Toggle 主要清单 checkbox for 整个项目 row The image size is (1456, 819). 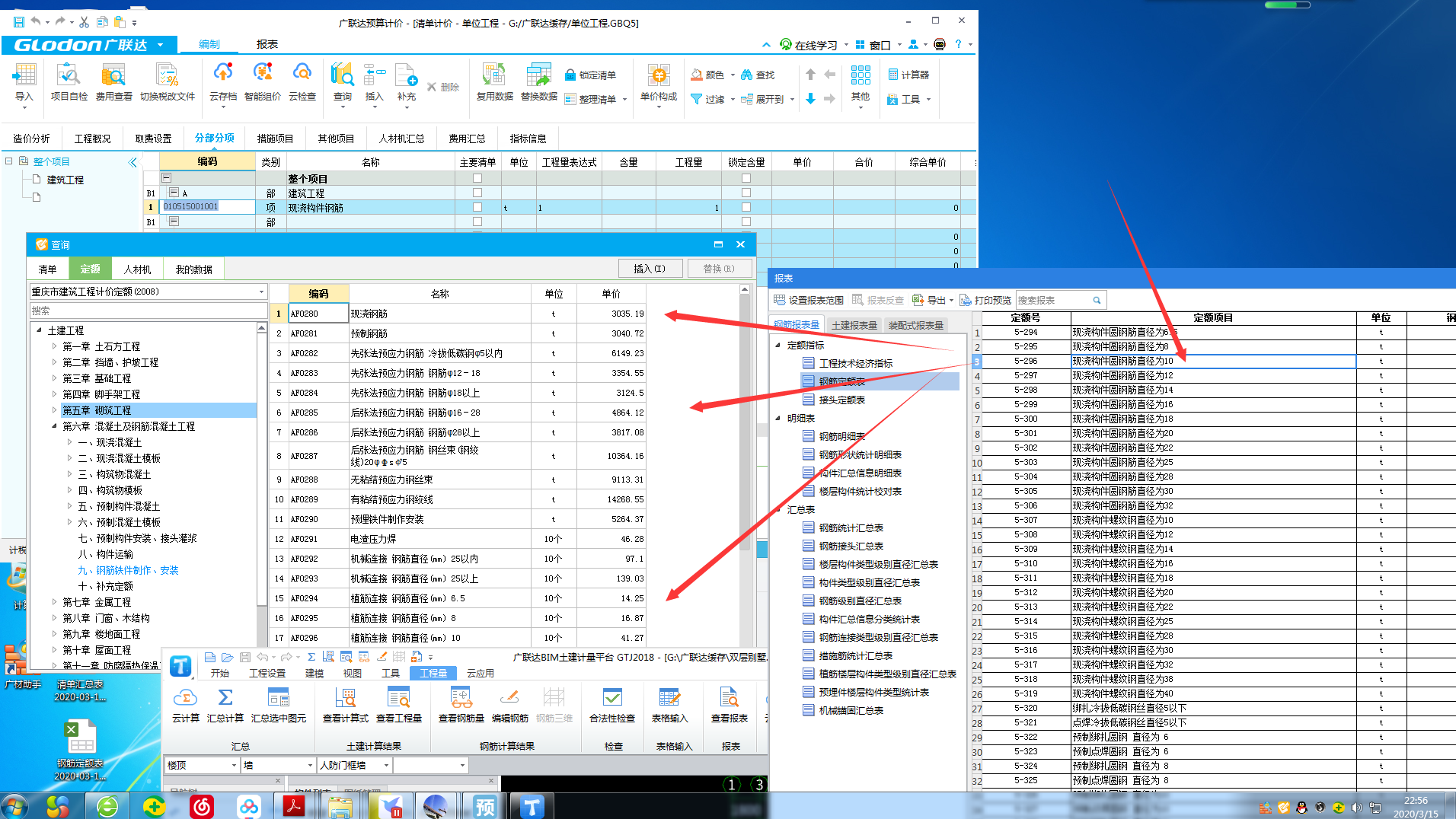click(x=477, y=178)
